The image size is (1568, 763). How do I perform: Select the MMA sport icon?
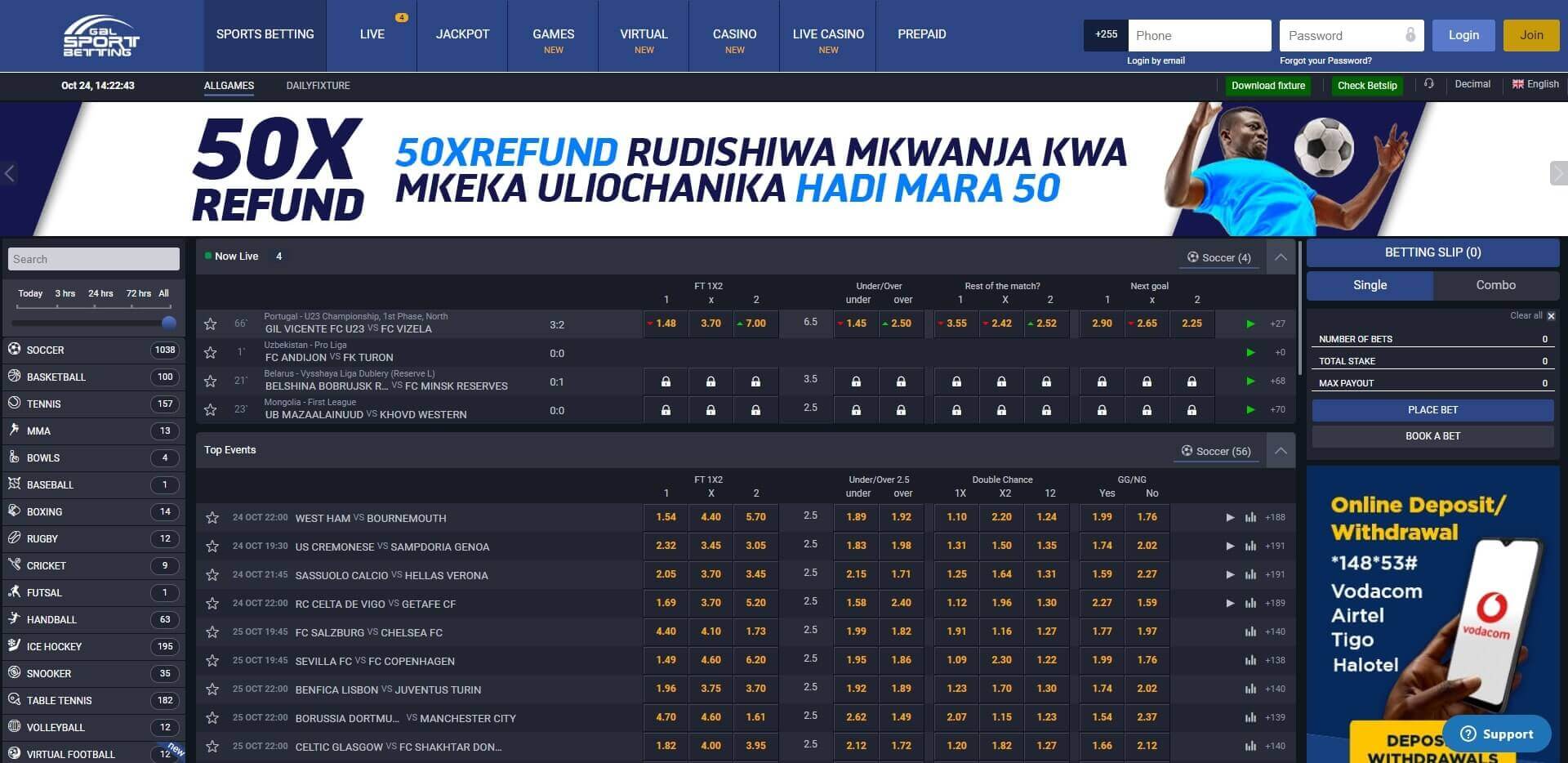coord(14,431)
